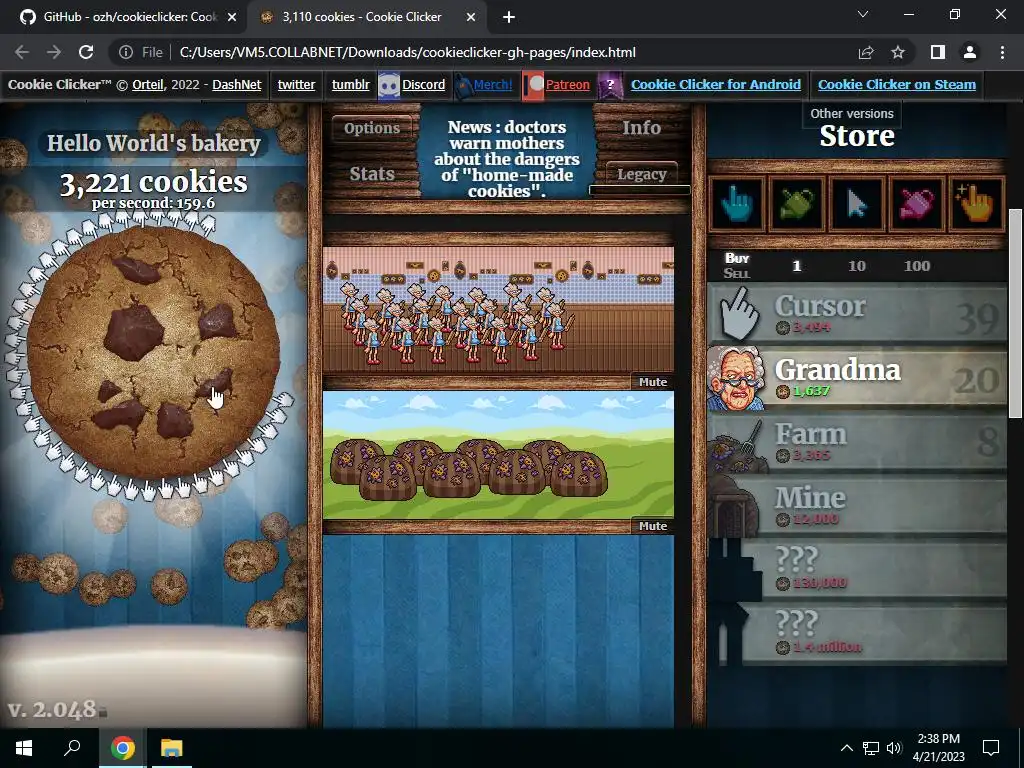
Task: Buy the orange sparkling hand upgrade
Action: point(976,204)
